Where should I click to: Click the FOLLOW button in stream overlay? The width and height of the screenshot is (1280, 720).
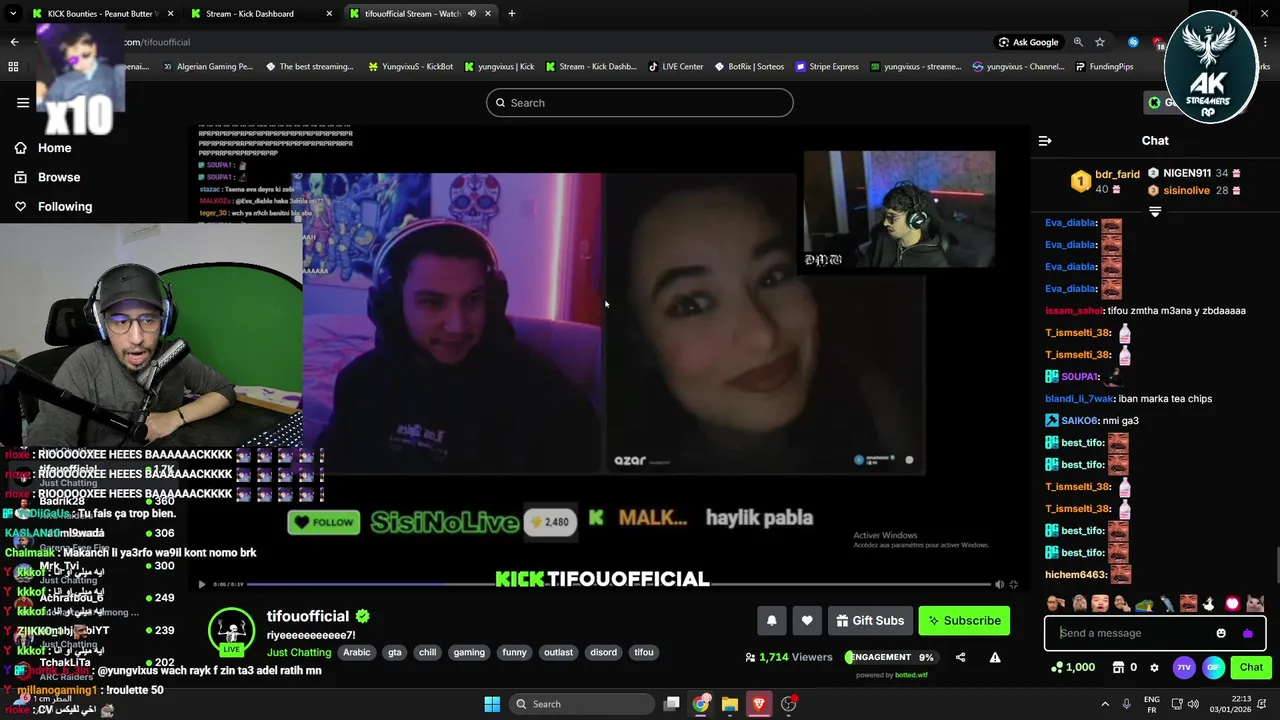[x=323, y=522]
